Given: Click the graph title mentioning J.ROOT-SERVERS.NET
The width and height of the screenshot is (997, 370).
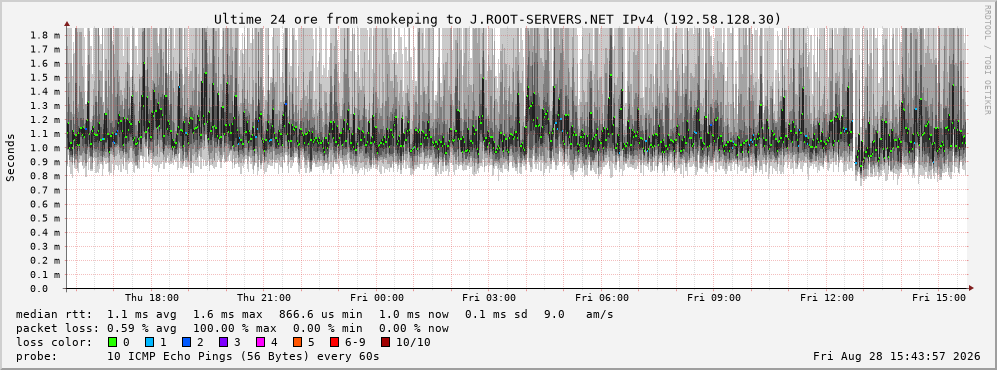Looking at the screenshot, I should pyautogui.click(x=497, y=20).
